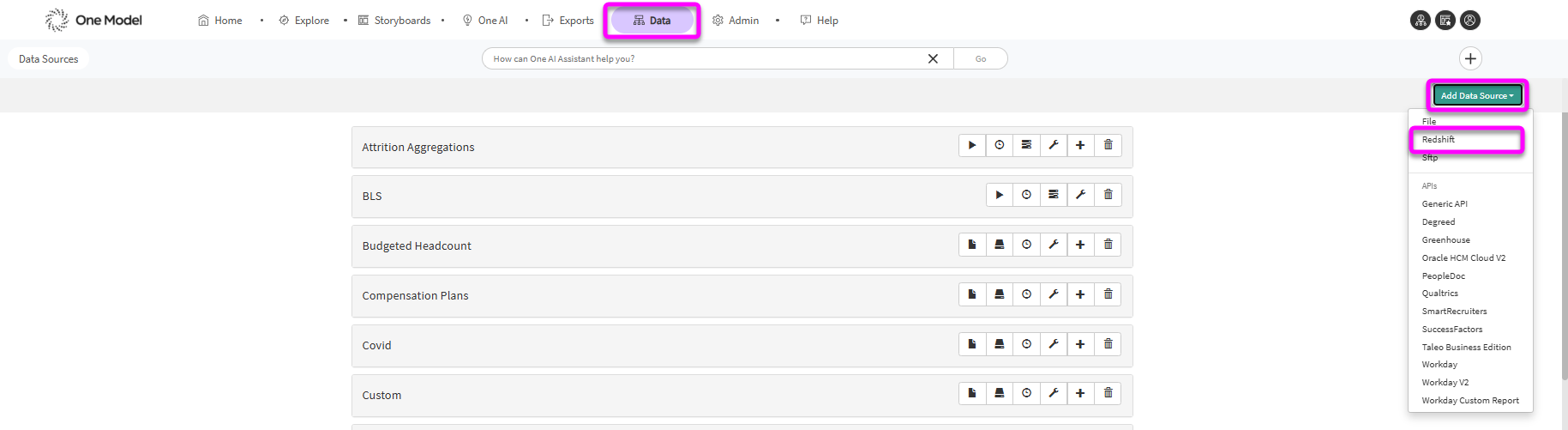Open schedule clock for Budgeted Headcount
Screen dimensions: 1568x430
[x=1026, y=245]
